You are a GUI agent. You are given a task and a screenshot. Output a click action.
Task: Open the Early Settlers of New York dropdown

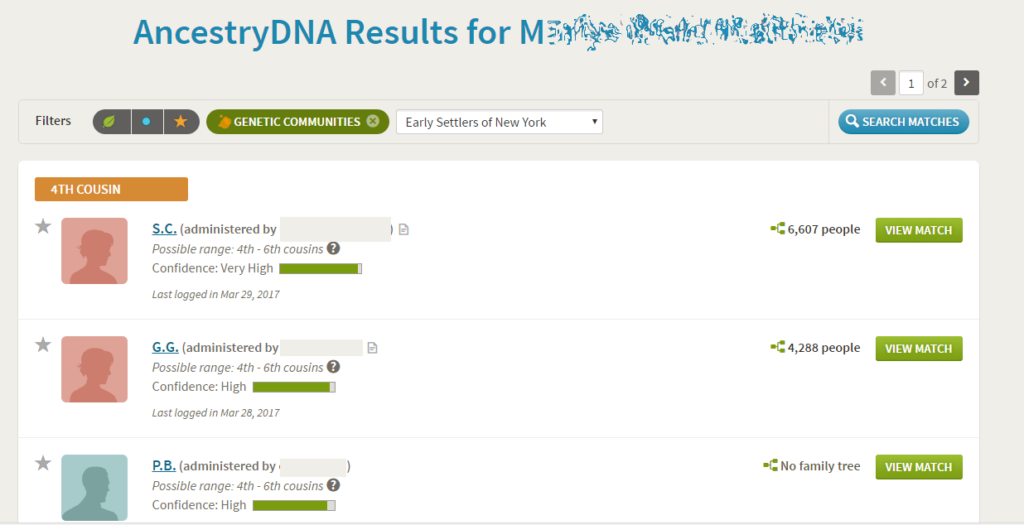pyautogui.click(x=499, y=122)
